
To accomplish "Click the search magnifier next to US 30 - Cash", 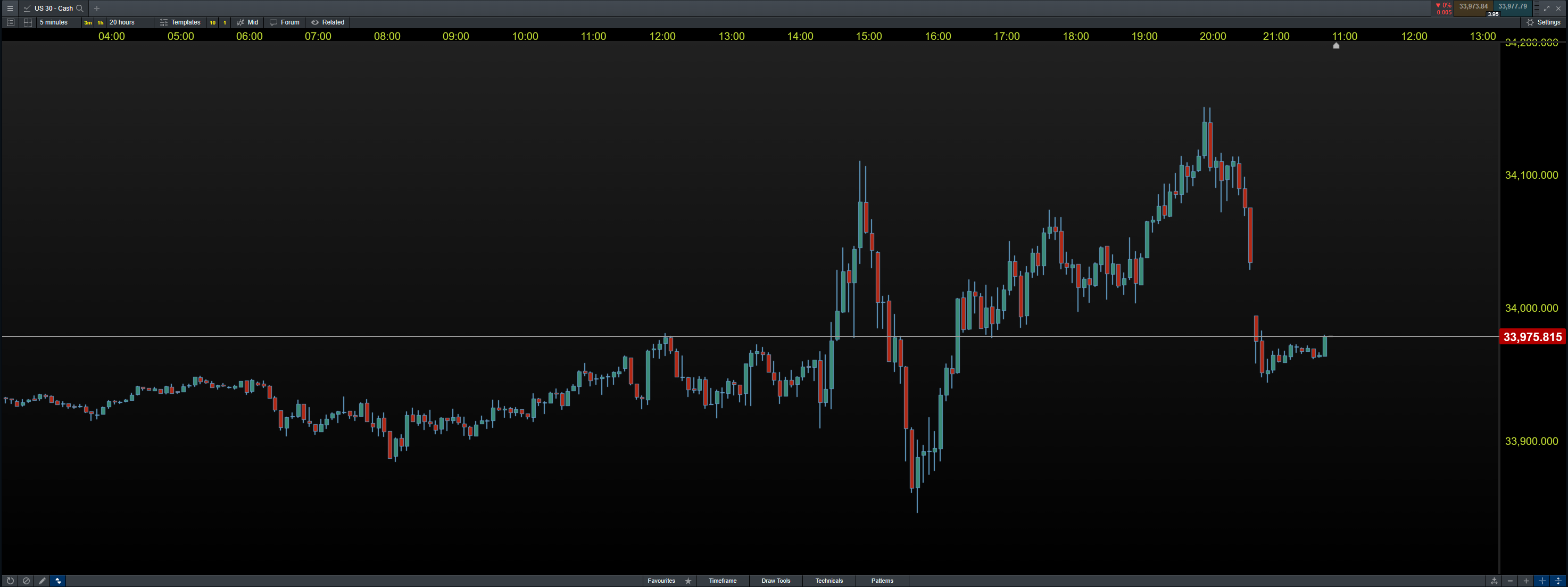I will [x=80, y=9].
